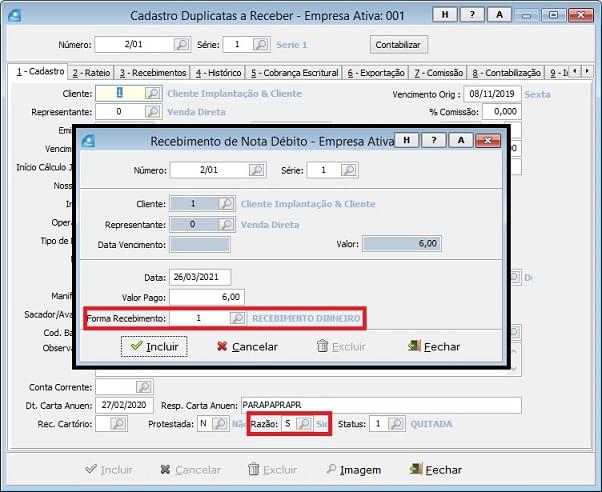Click the Imagem button in main window
The width and height of the screenshot is (602, 492).
(353, 470)
